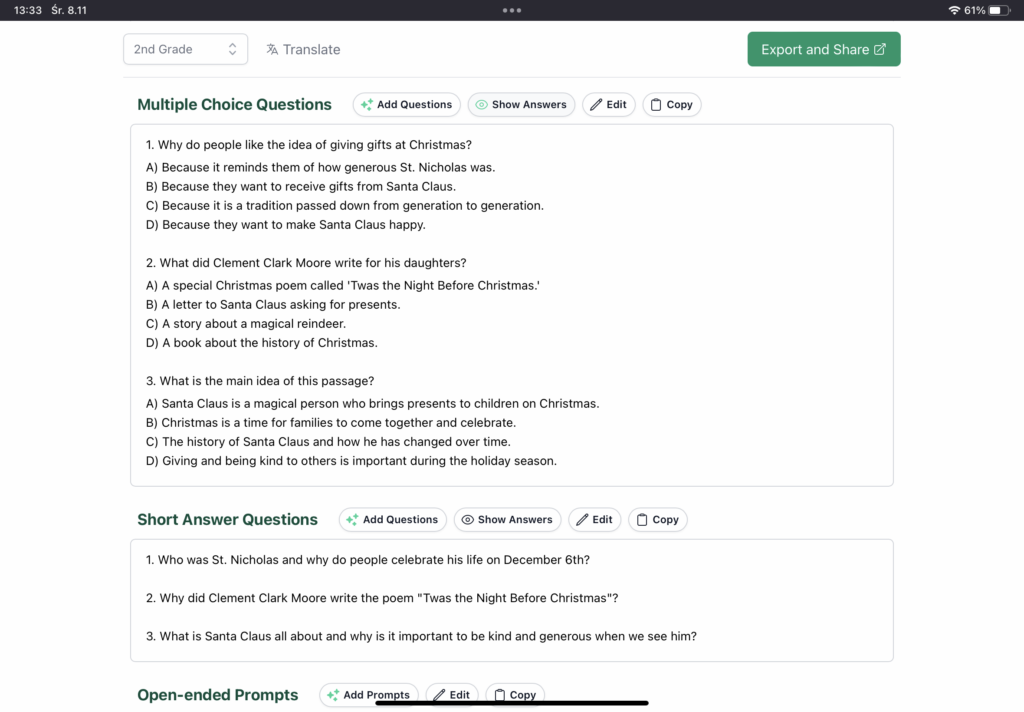Tap the Wi-Fi status icon
Viewport: 1024px width, 712px height.
[x=953, y=10]
